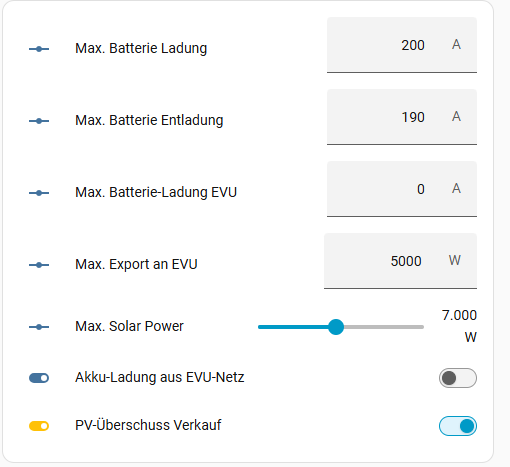Click the slider icon beside Max. Batterie Ladung
Screen dimensions: 510x467
(x=39, y=49)
